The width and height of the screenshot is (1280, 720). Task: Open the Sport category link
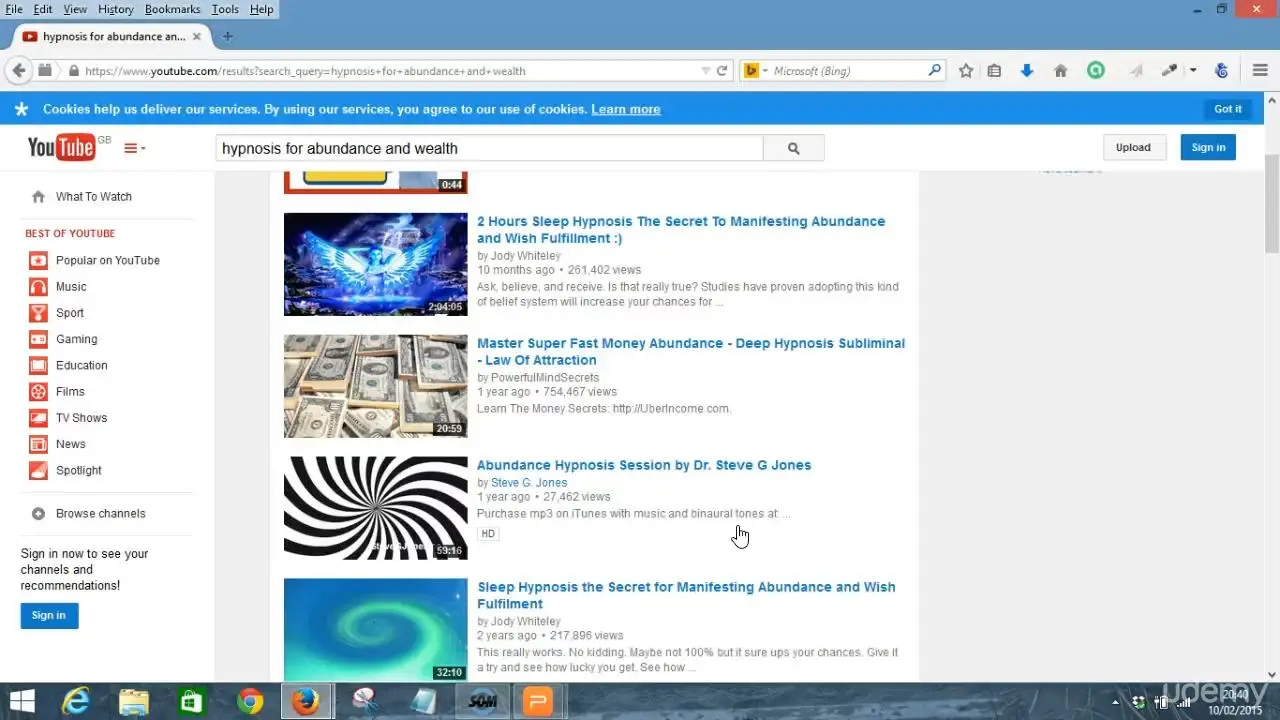[70, 313]
